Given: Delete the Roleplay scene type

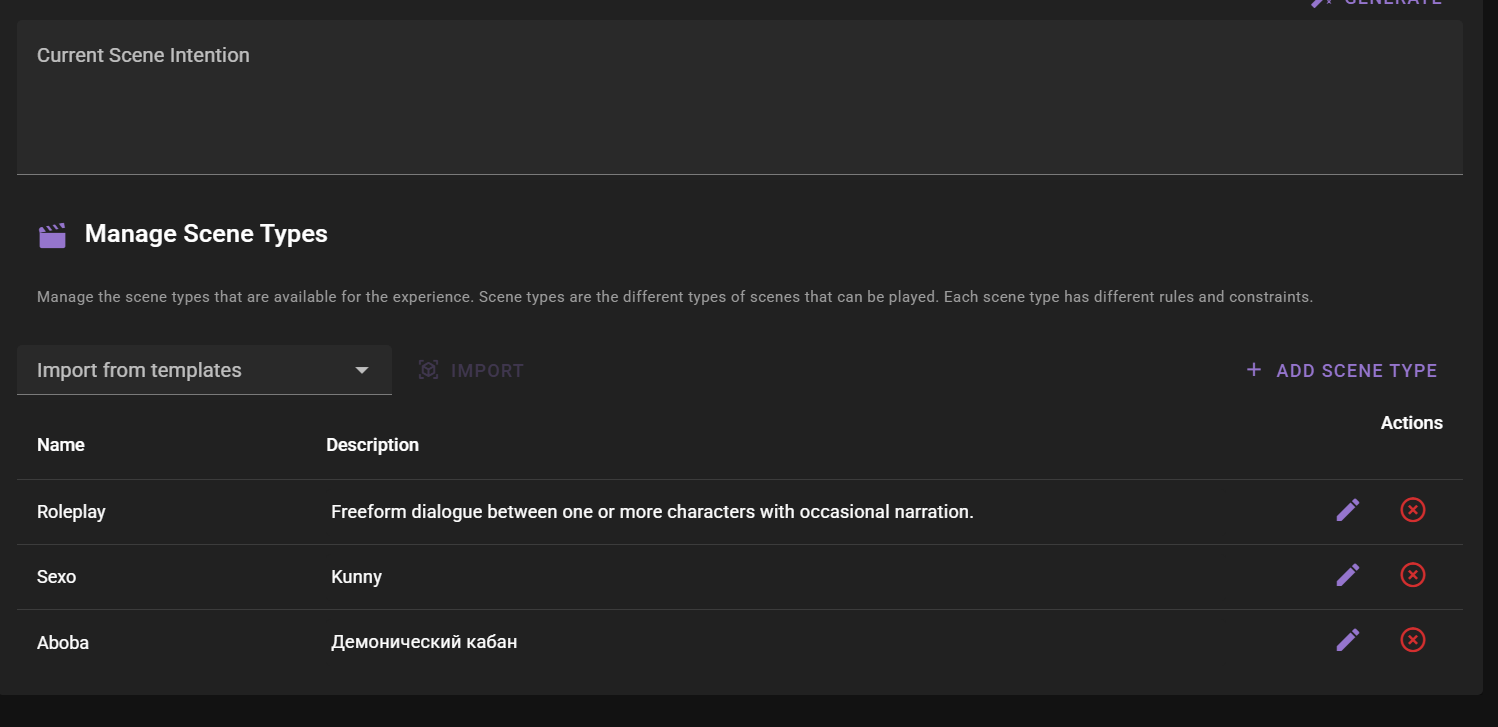Looking at the screenshot, I should (x=1412, y=511).
